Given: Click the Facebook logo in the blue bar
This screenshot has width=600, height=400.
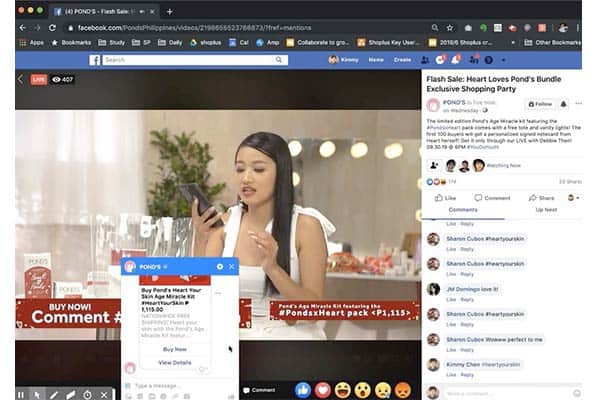Looking at the screenshot, I should tap(95, 60).
